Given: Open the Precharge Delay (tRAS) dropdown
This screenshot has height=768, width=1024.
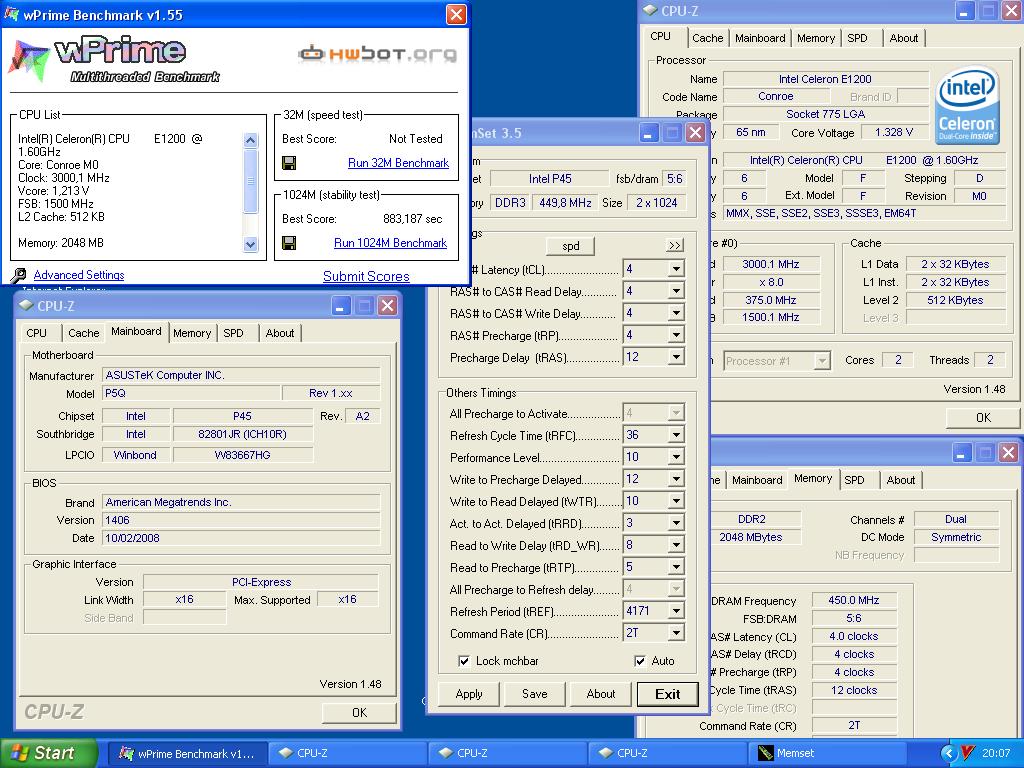Looking at the screenshot, I should click(x=676, y=357).
